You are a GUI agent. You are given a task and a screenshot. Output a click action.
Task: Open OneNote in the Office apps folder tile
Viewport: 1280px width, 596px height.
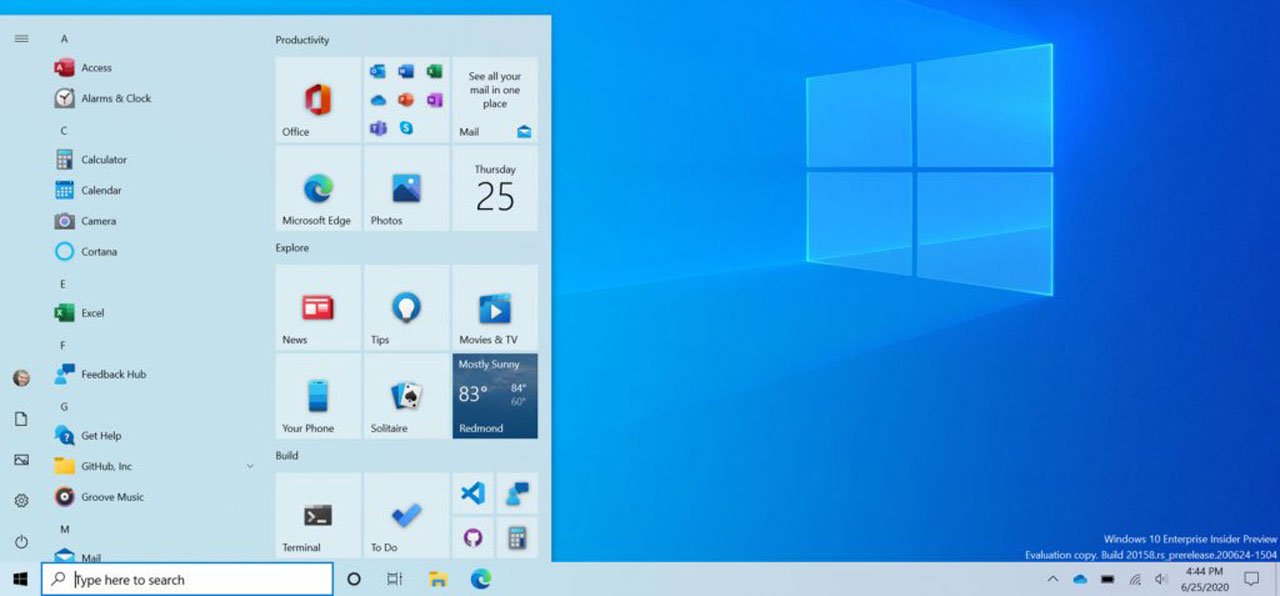pyautogui.click(x=434, y=100)
